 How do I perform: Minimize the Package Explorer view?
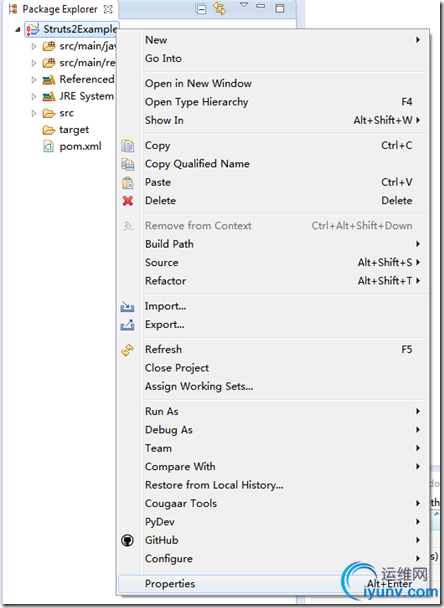coord(261,6)
